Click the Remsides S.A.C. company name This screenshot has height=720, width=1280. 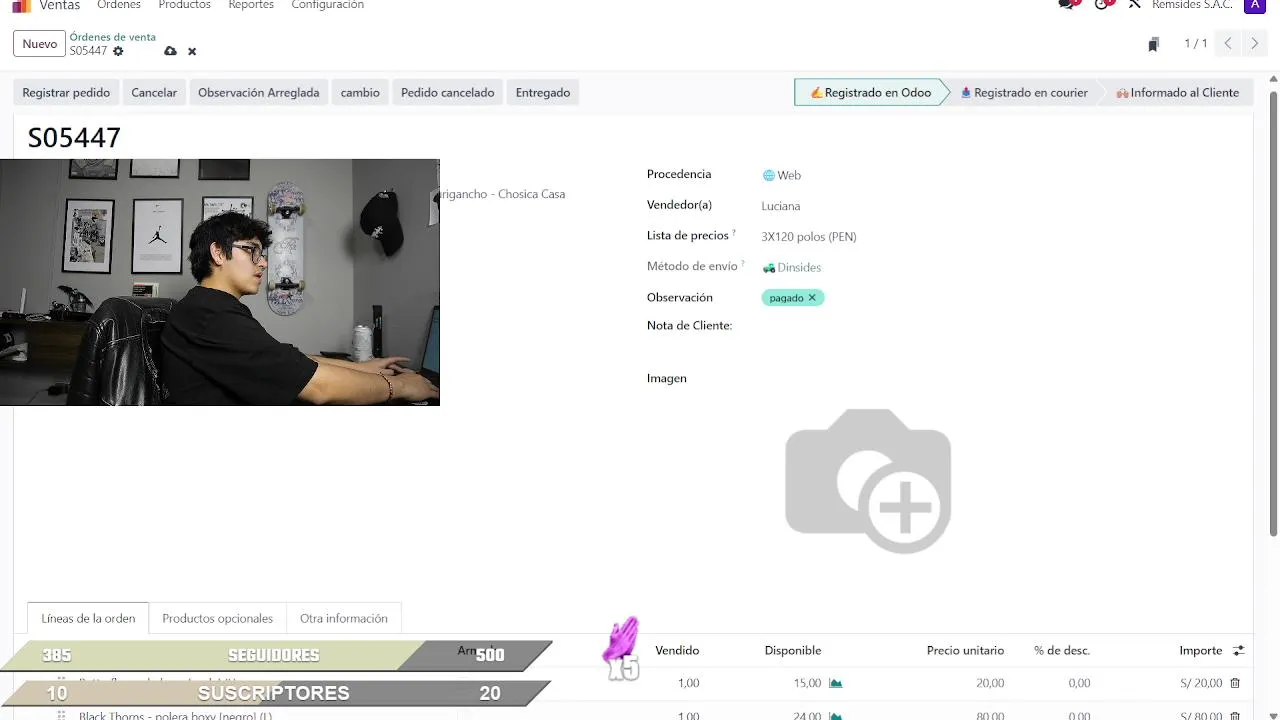[1192, 5]
